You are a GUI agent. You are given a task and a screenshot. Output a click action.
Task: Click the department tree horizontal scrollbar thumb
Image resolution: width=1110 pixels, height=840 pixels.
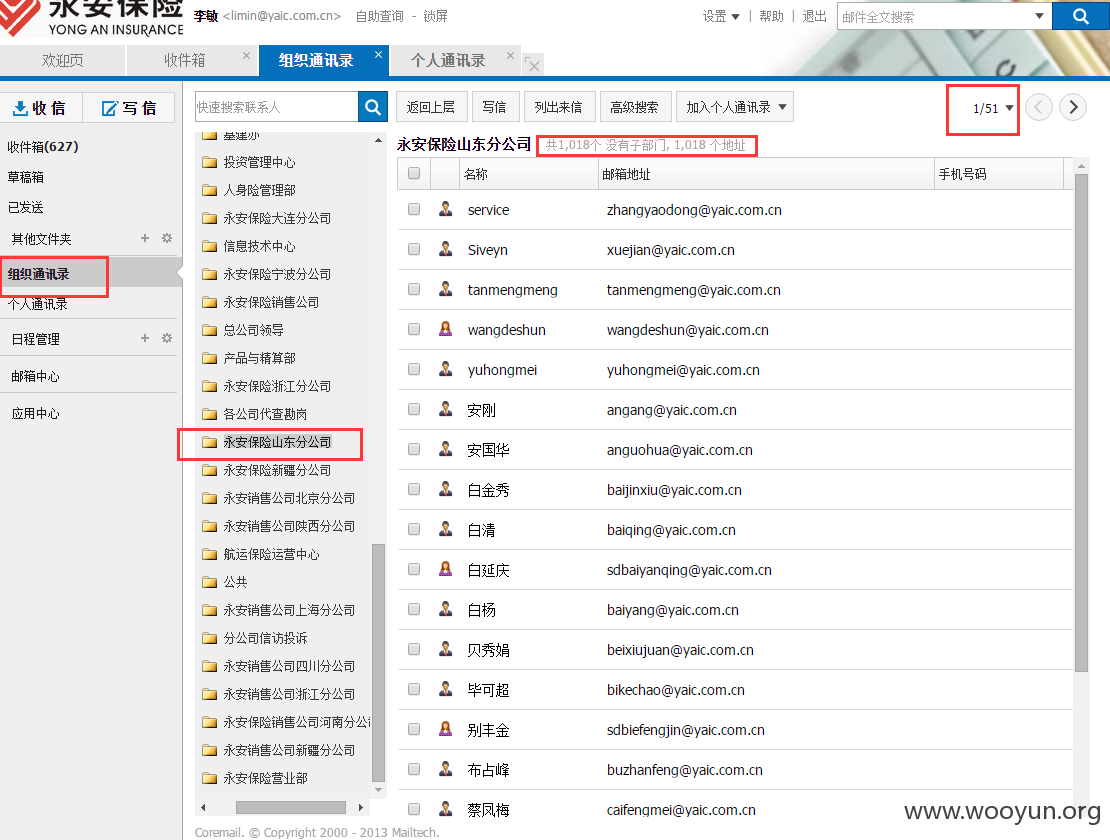click(x=290, y=807)
